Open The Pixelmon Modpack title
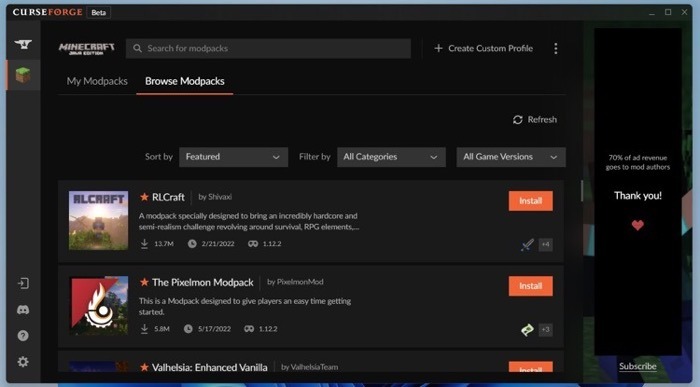The width and height of the screenshot is (700, 387). tap(202, 282)
